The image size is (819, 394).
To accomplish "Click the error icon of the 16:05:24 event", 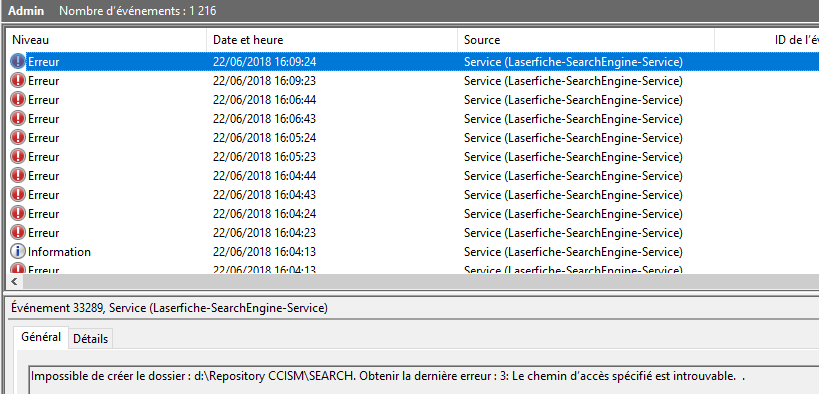I will (18, 138).
